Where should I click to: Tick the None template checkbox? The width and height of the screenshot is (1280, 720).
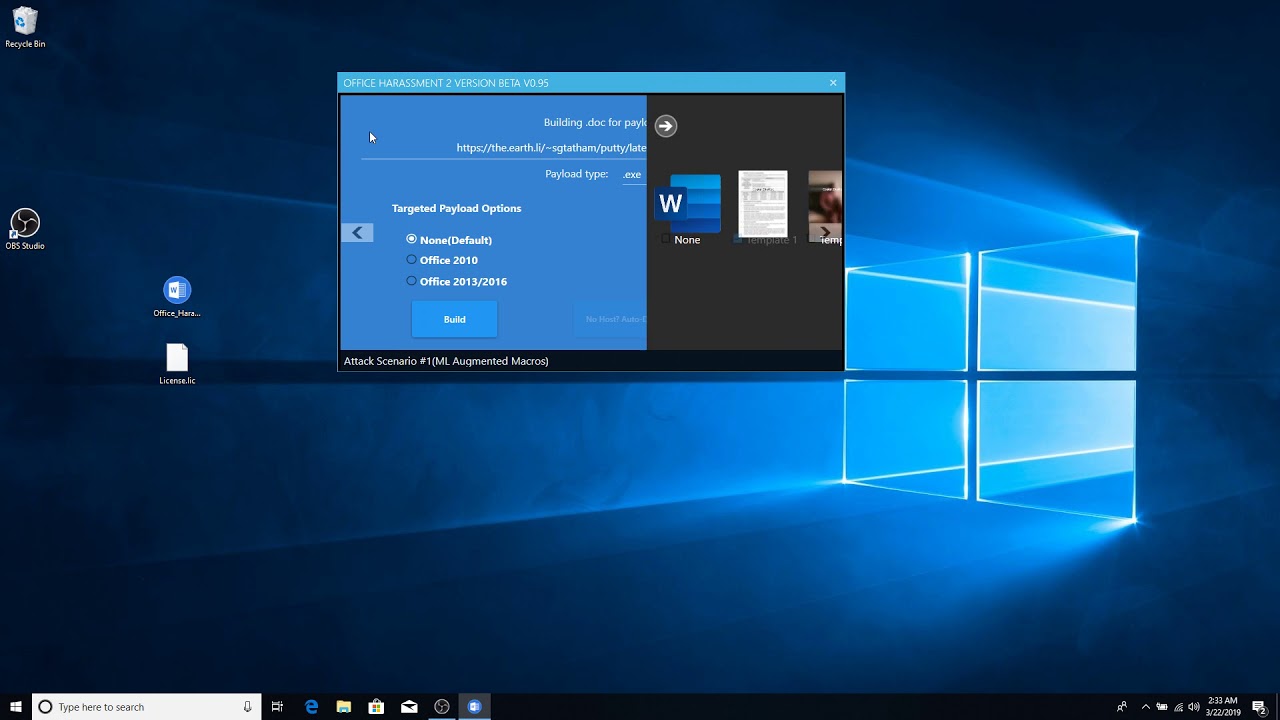point(665,239)
